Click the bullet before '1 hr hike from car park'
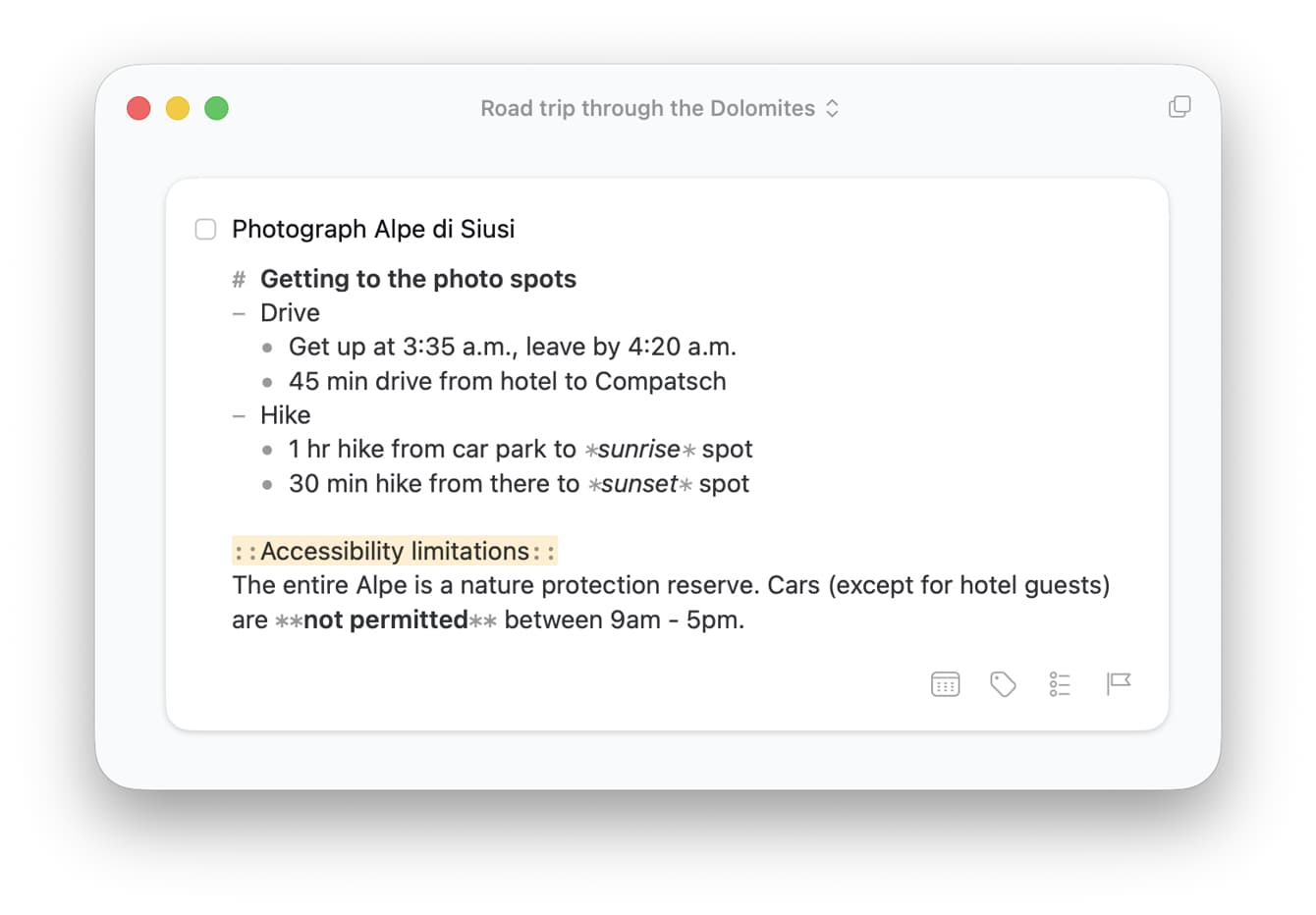 [x=266, y=450]
